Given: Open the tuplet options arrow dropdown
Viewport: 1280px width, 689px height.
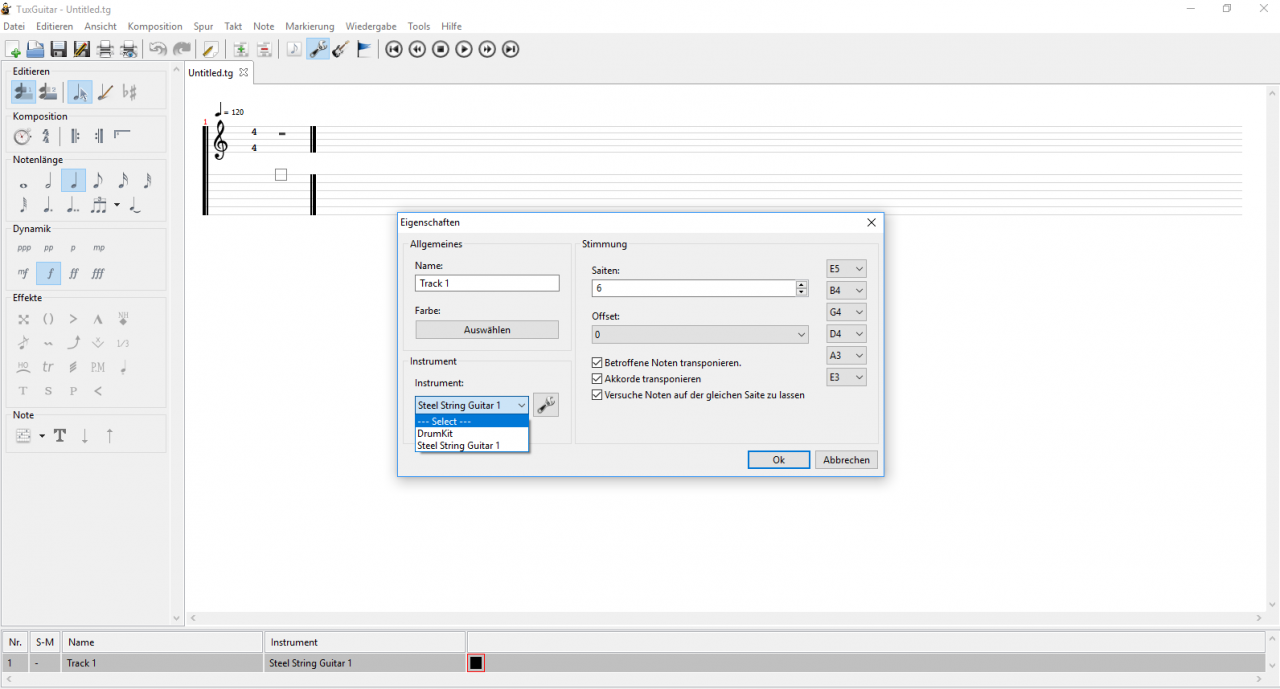Looking at the screenshot, I should [117, 205].
